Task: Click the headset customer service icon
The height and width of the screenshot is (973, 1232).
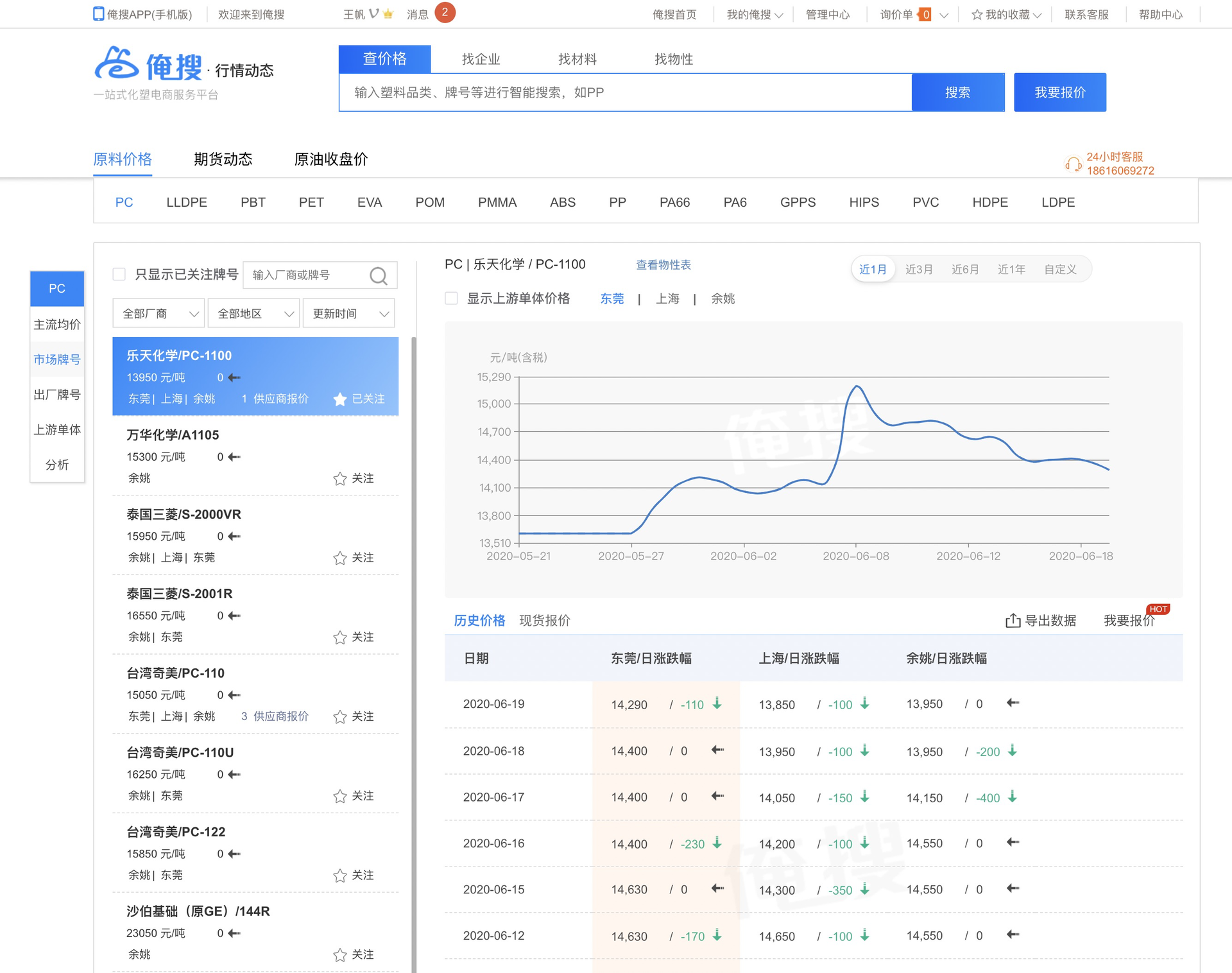Action: pos(1072,164)
